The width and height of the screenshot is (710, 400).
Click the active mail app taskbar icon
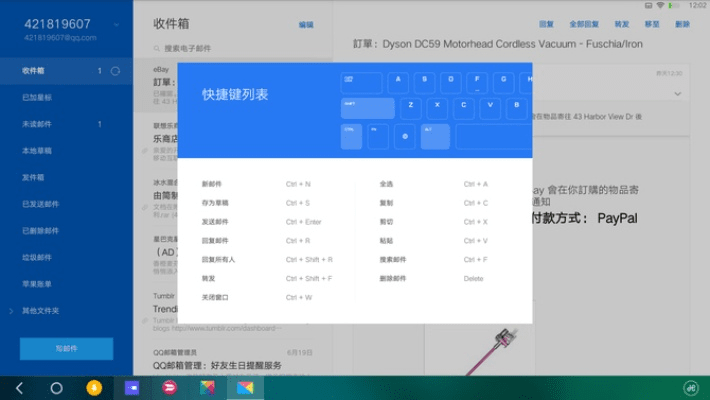[245, 388]
